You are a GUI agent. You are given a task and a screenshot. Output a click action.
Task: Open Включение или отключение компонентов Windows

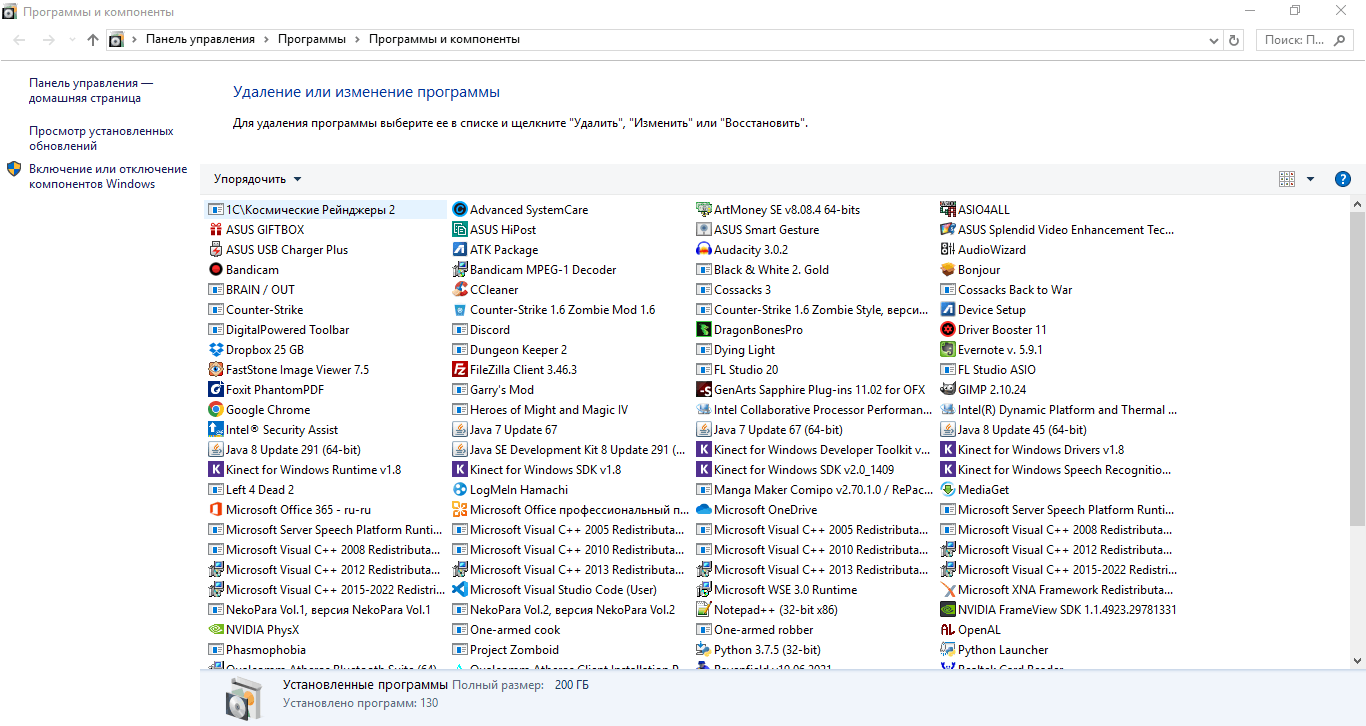click(108, 176)
